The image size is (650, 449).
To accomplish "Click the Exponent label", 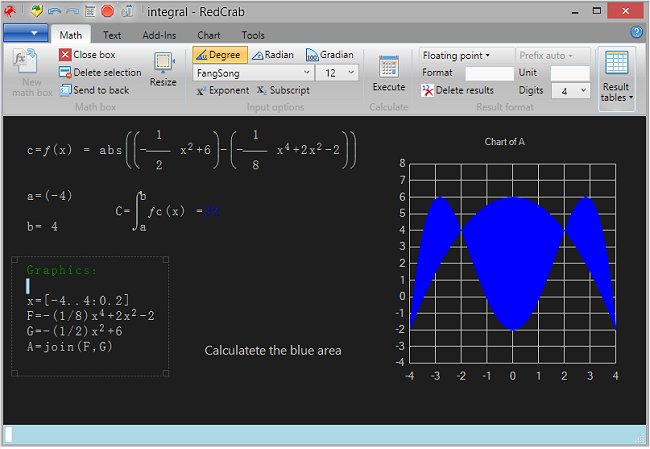I will (229, 90).
